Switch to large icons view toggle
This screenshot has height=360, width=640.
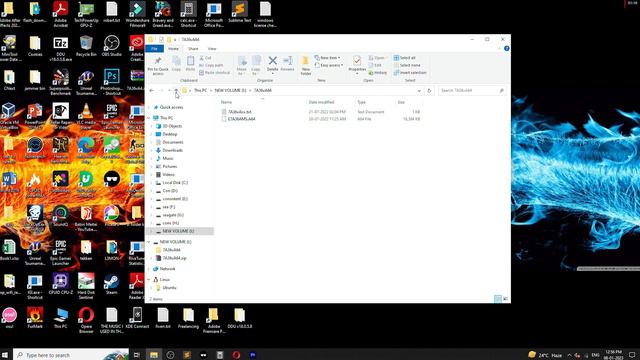pos(505,299)
